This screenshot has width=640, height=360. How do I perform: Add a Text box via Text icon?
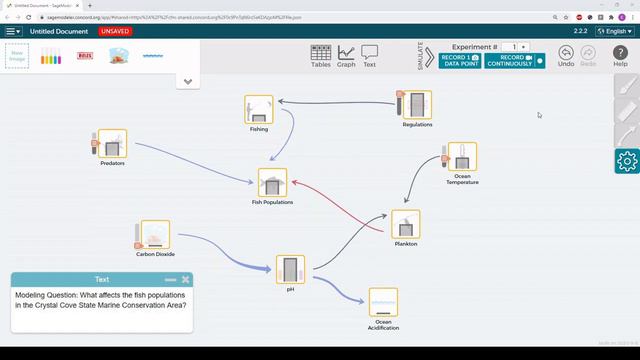pos(369,56)
